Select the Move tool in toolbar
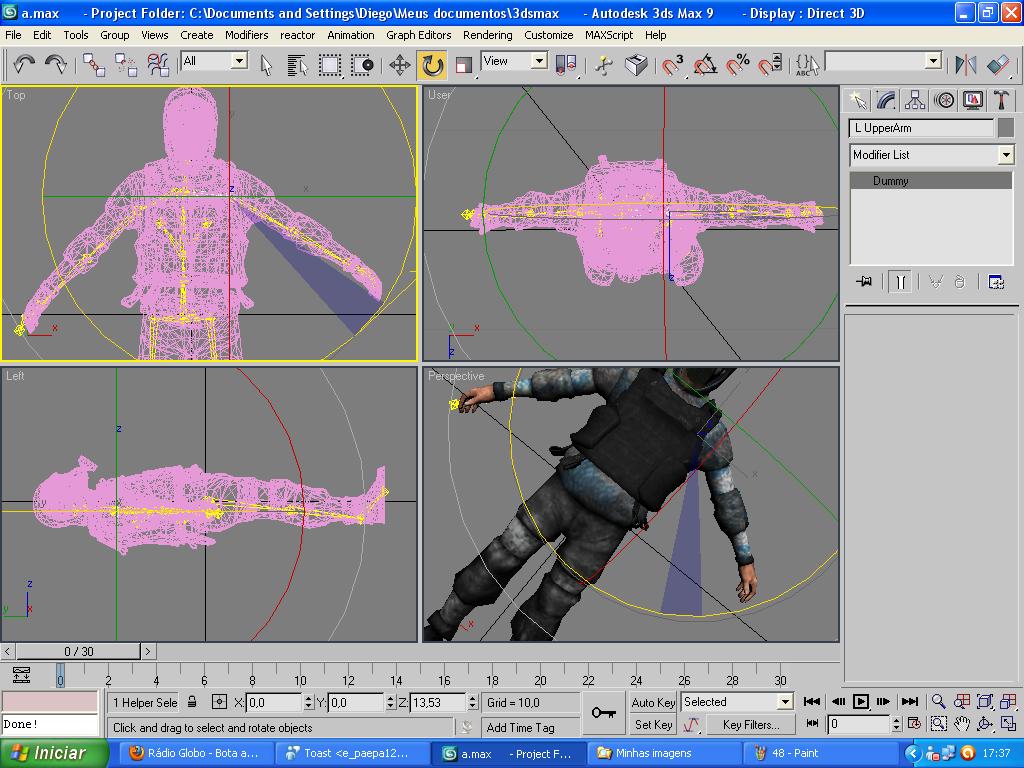 pyautogui.click(x=399, y=65)
